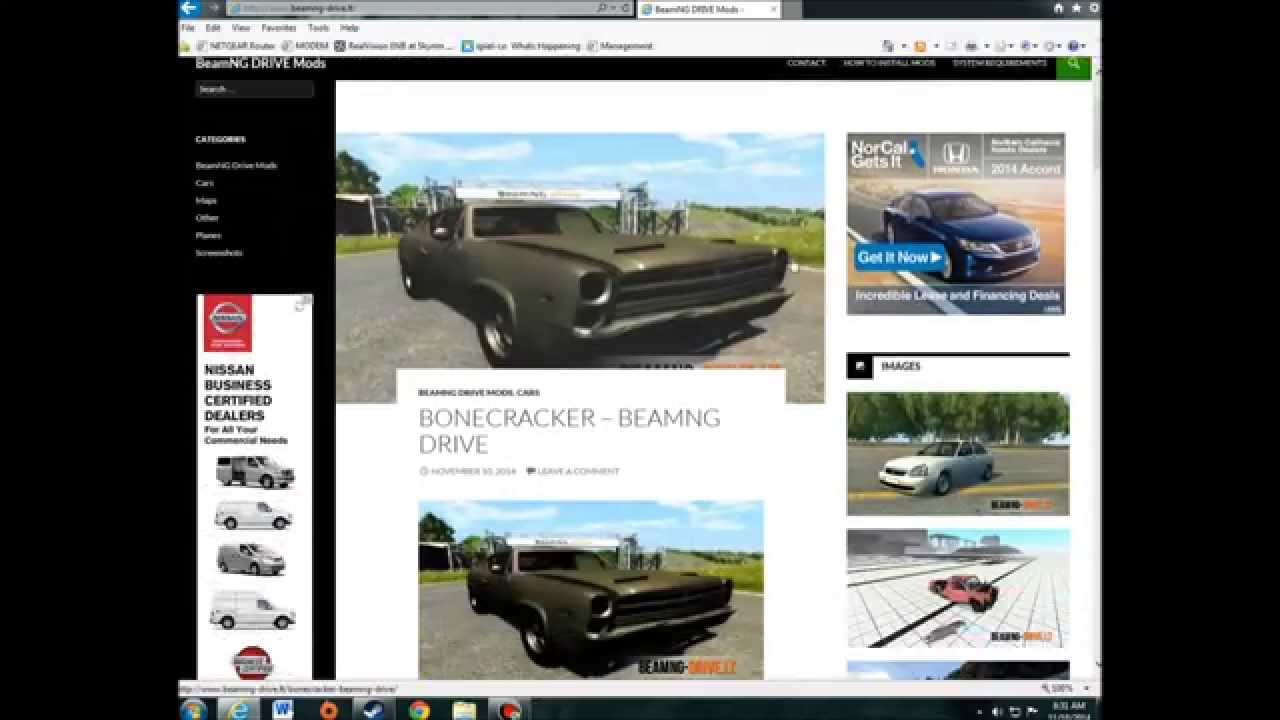
Task: Open the MODEM favorites bar link
Action: pyautogui.click(x=305, y=46)
